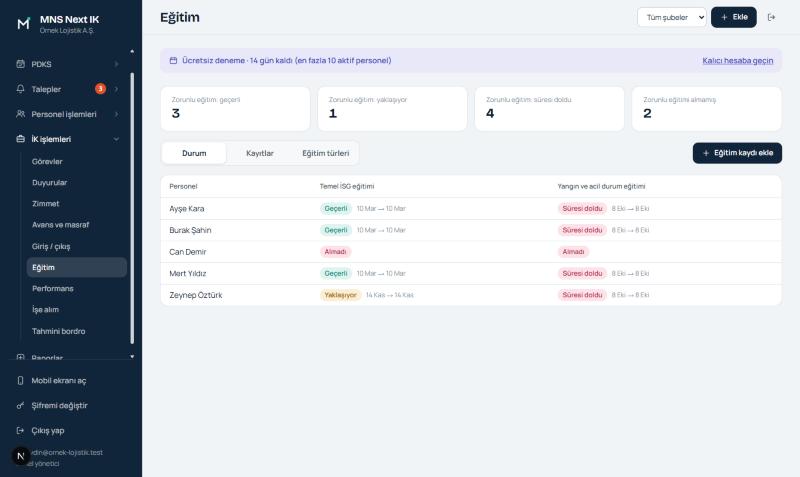Click the Şifremi değiştir key icon
Viewport: 800px width, 477px height.
[x=20, y=406]
